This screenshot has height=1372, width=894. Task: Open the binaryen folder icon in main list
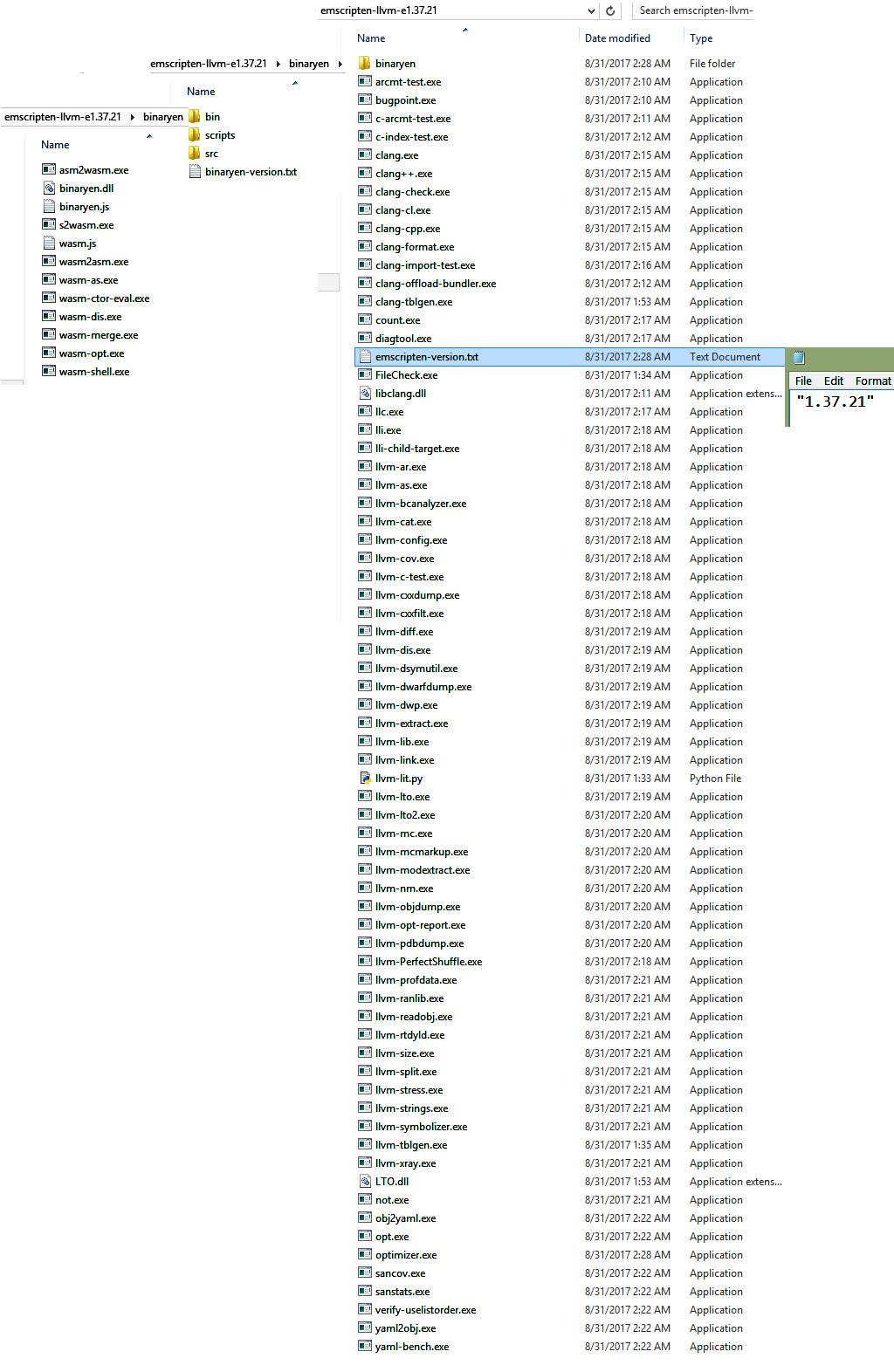click(x=365, y=63)
